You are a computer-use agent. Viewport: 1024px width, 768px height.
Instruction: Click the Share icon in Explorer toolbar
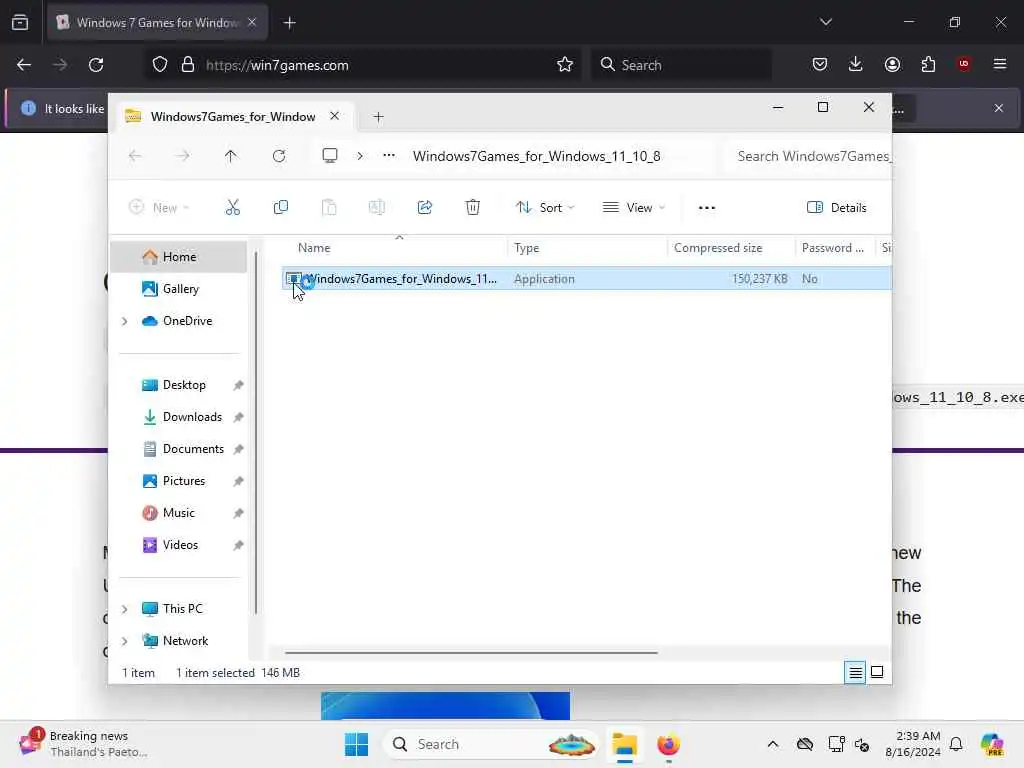click(x=424, y=208)
